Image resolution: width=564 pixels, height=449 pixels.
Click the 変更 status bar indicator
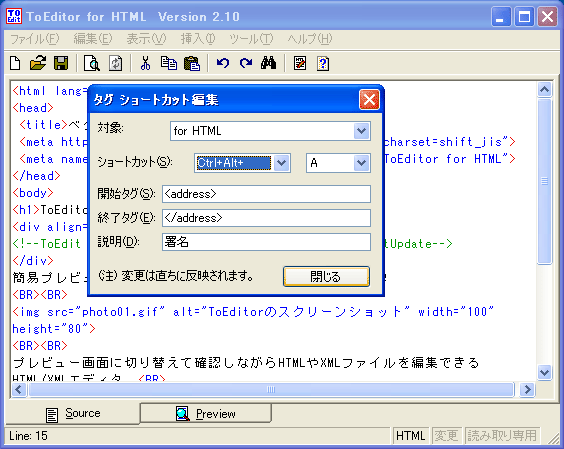(x=446, y=436)
